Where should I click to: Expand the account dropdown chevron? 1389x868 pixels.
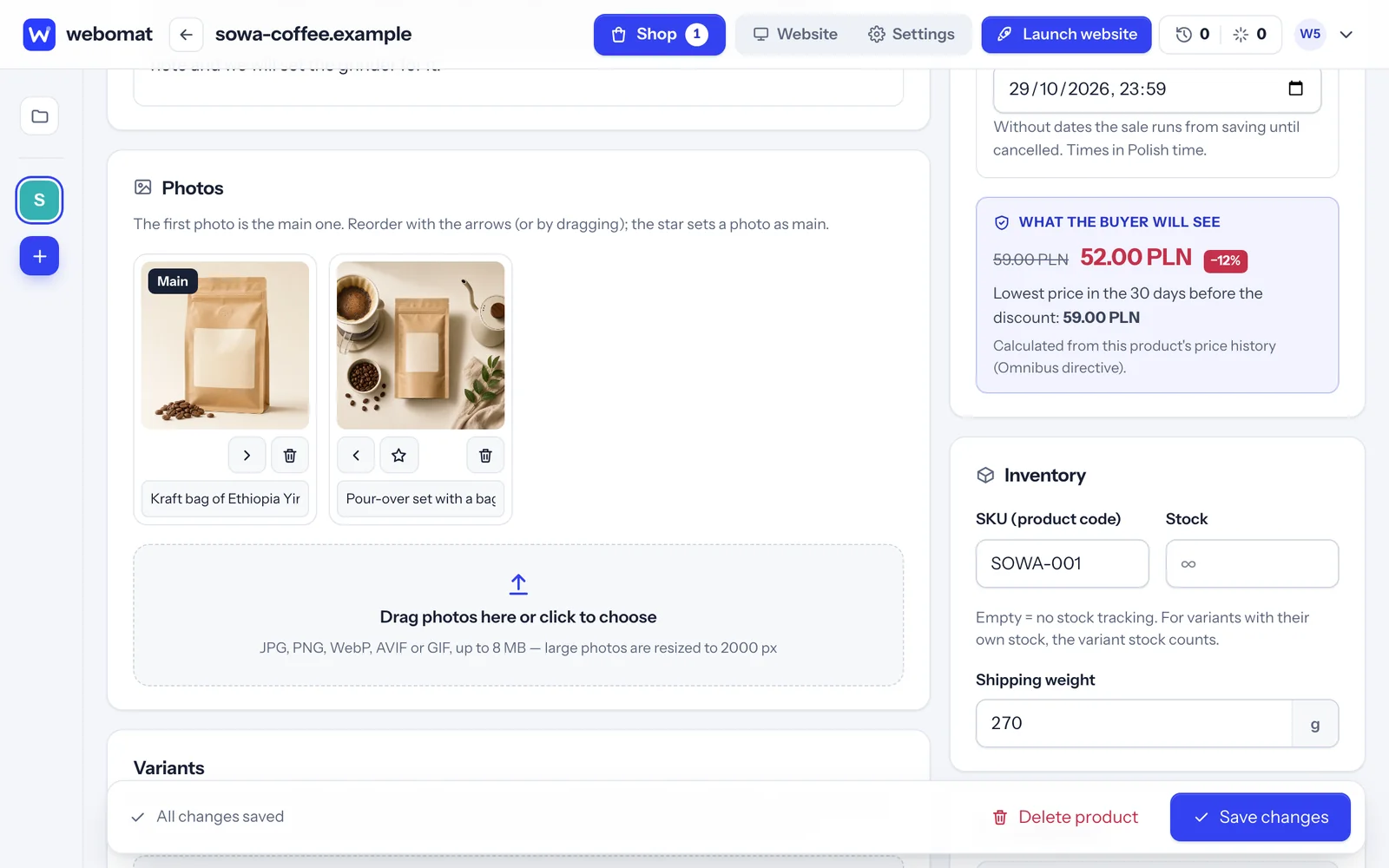(1346, 35)
